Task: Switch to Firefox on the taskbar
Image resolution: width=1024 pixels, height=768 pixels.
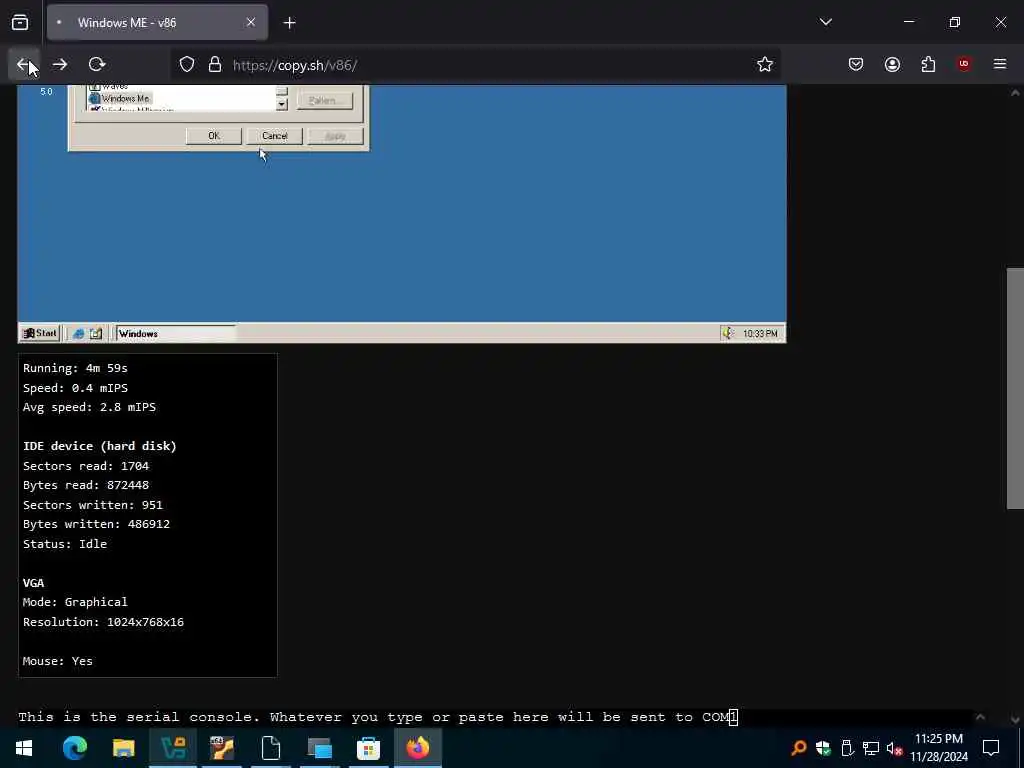Action: click(417, 748)
